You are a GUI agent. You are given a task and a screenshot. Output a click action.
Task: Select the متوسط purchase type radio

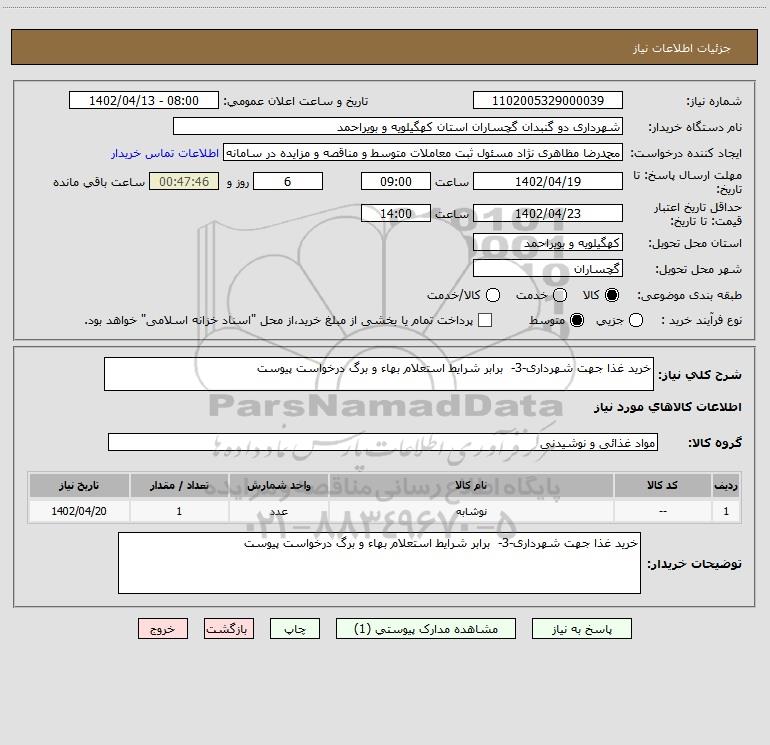click(577, 320)
